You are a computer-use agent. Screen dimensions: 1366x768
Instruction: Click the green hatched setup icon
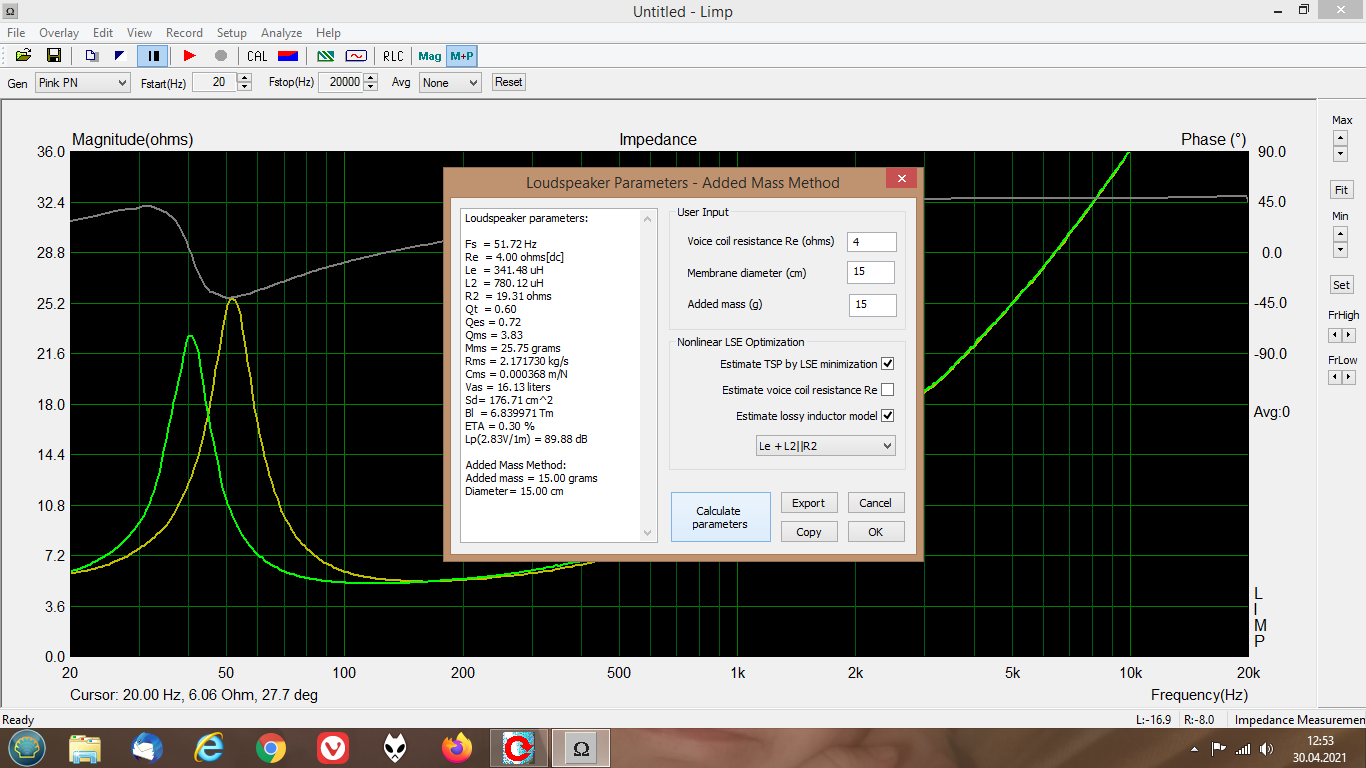325,56
